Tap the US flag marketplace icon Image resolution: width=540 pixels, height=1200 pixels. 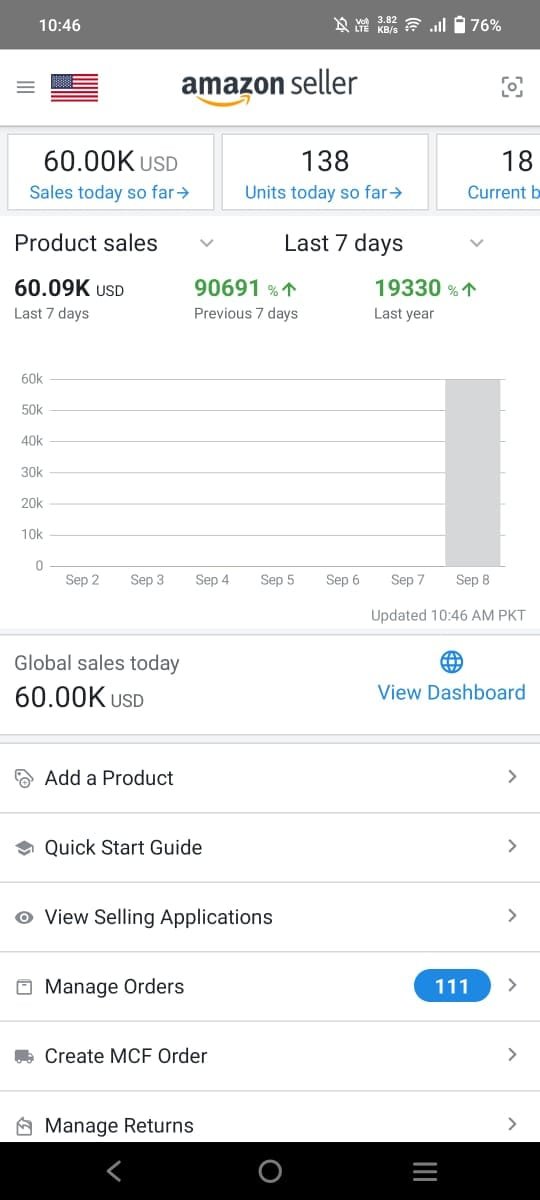pos(74,88)
